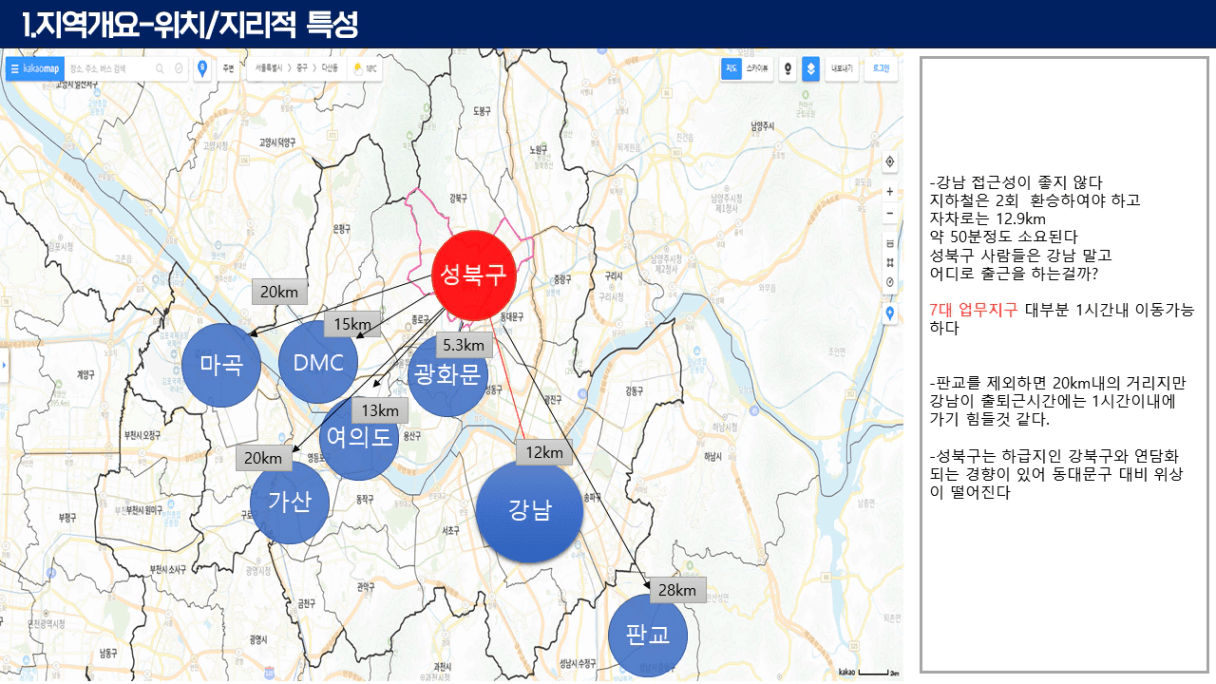Image resolution: width=1216 pixels, height=684 pixels.
Task: Click the 마곡 circle
Action: tap(221, 364)
